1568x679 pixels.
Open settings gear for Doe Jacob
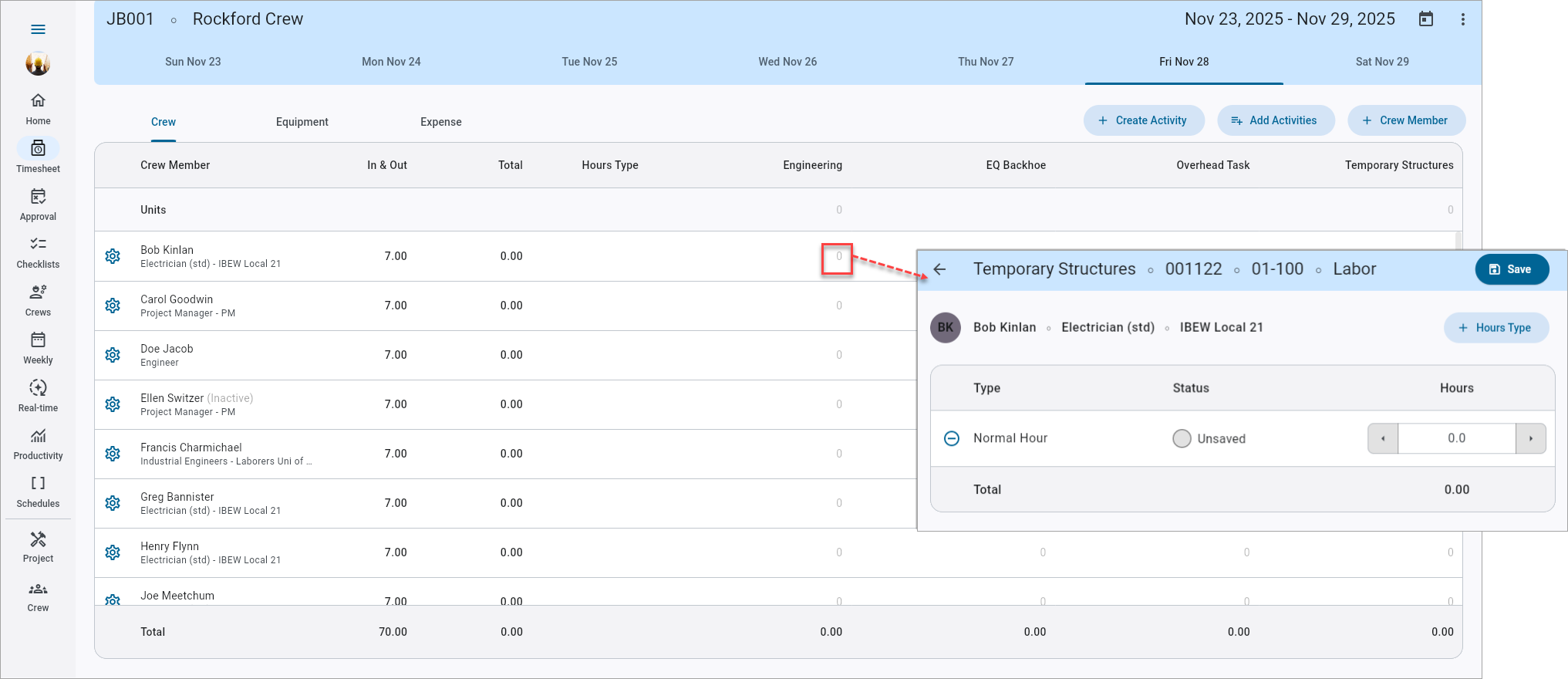[x=113, y=355]
